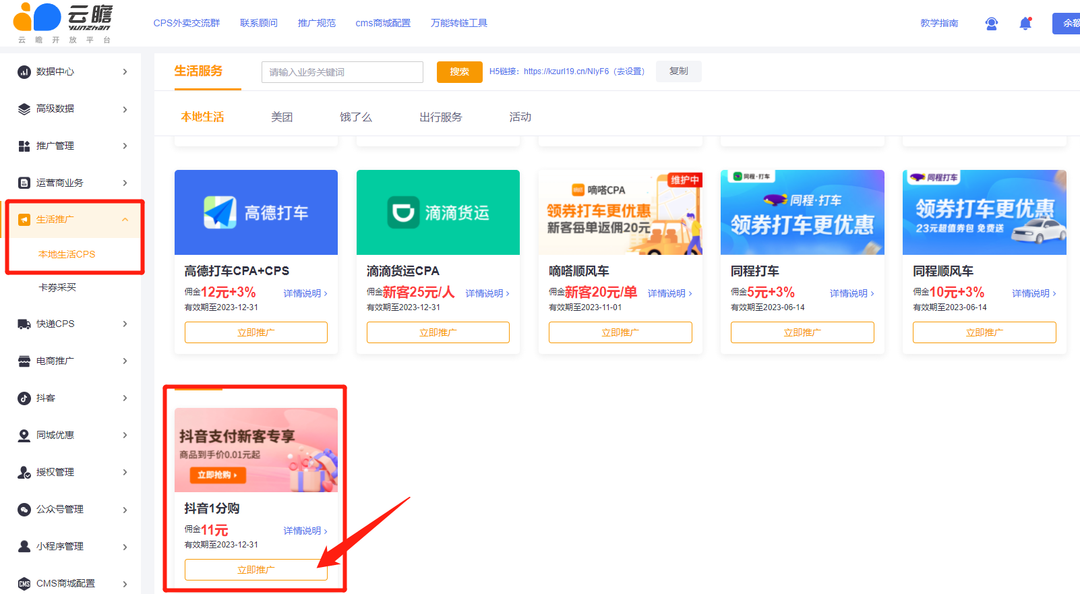Click 立即推广 under 抖音1分购
Viewport: 1080px width, 594px height.
[256, 570]
